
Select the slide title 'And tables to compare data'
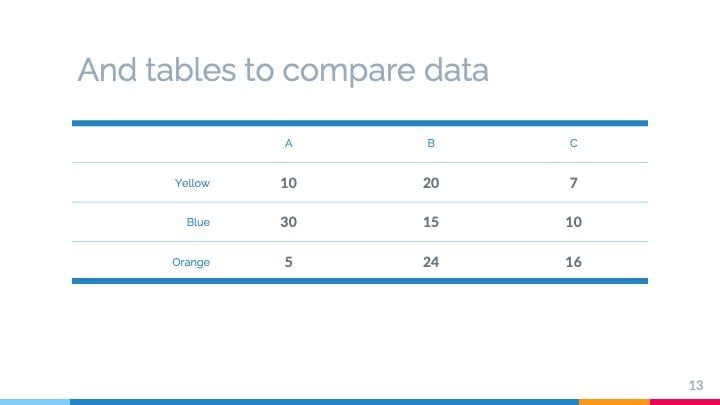click(x=283, y=70)
